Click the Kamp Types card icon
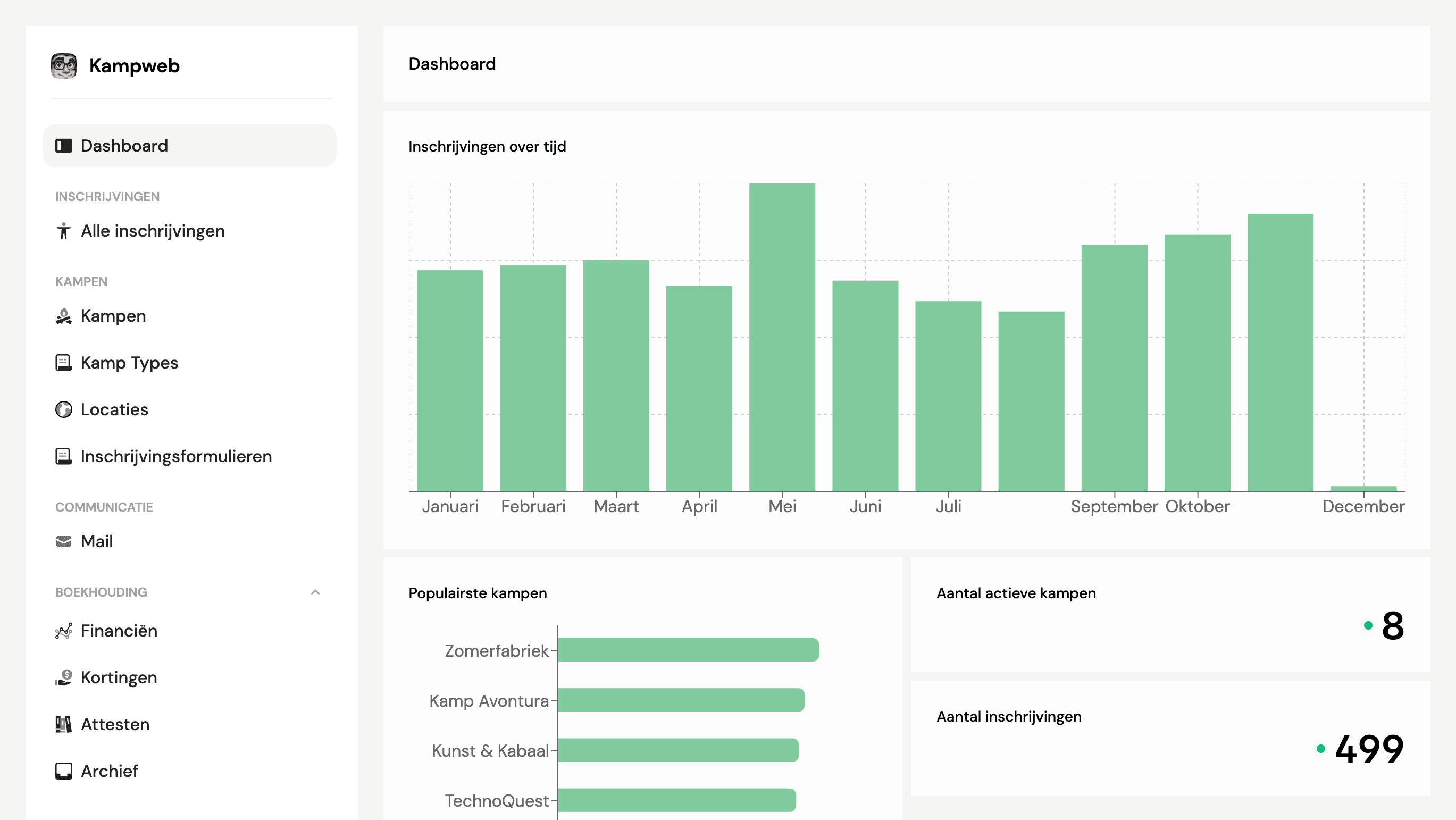Viewport: 1456px width, 820px height. click(64, 362)
